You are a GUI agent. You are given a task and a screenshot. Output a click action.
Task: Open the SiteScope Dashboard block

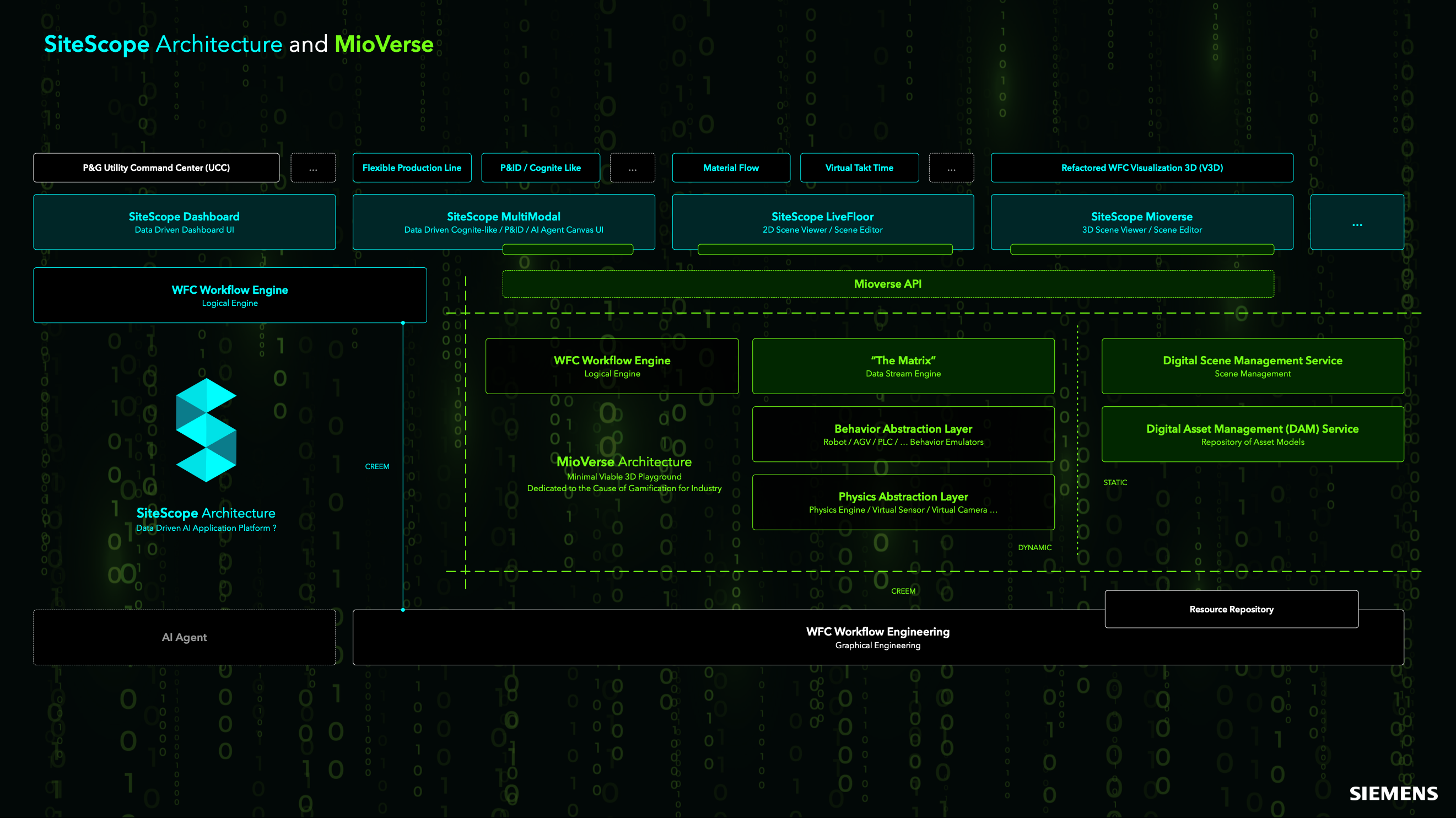coord(184,222)
